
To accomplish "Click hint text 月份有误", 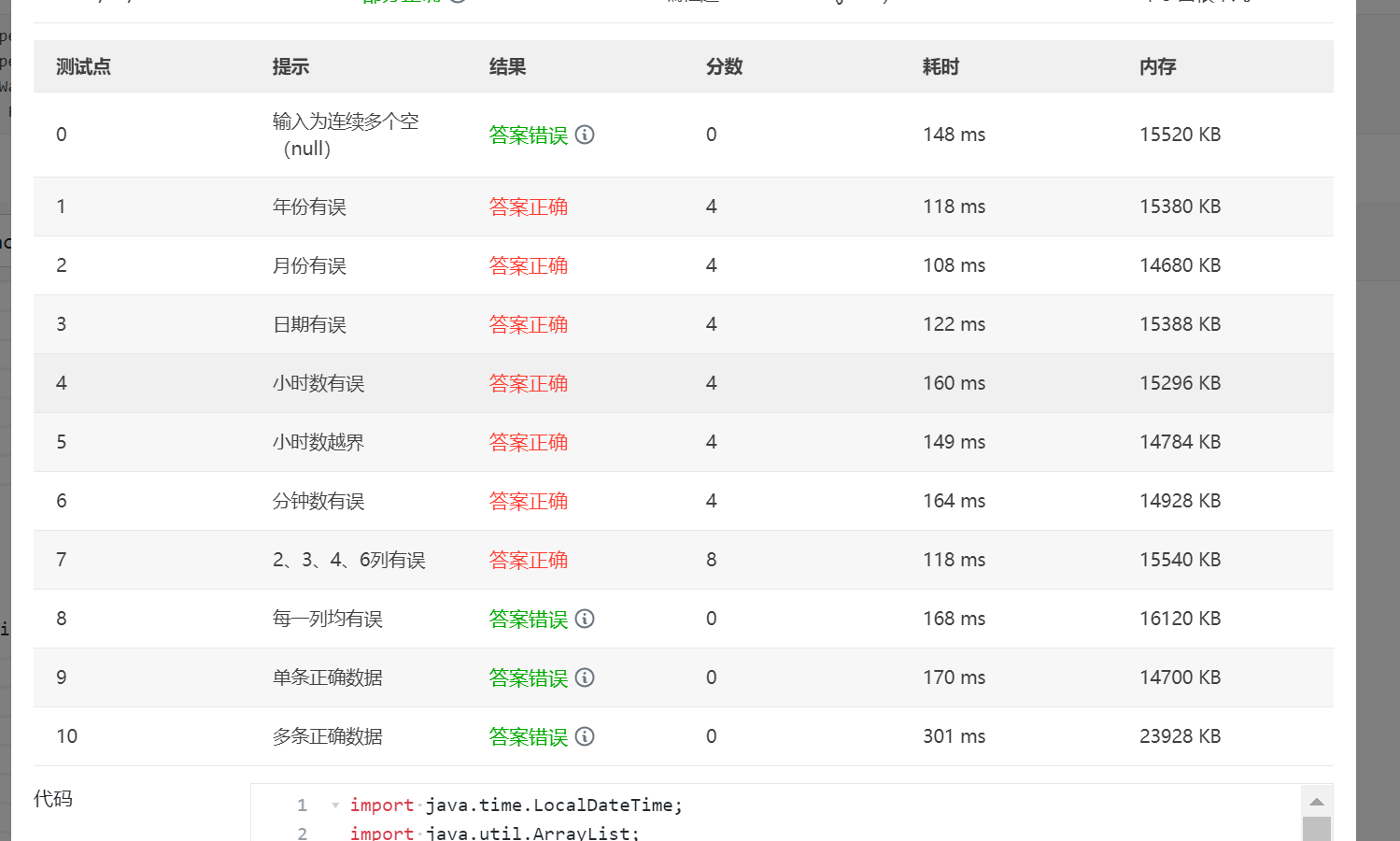I will pyautogui.click(x=309, y=265).
